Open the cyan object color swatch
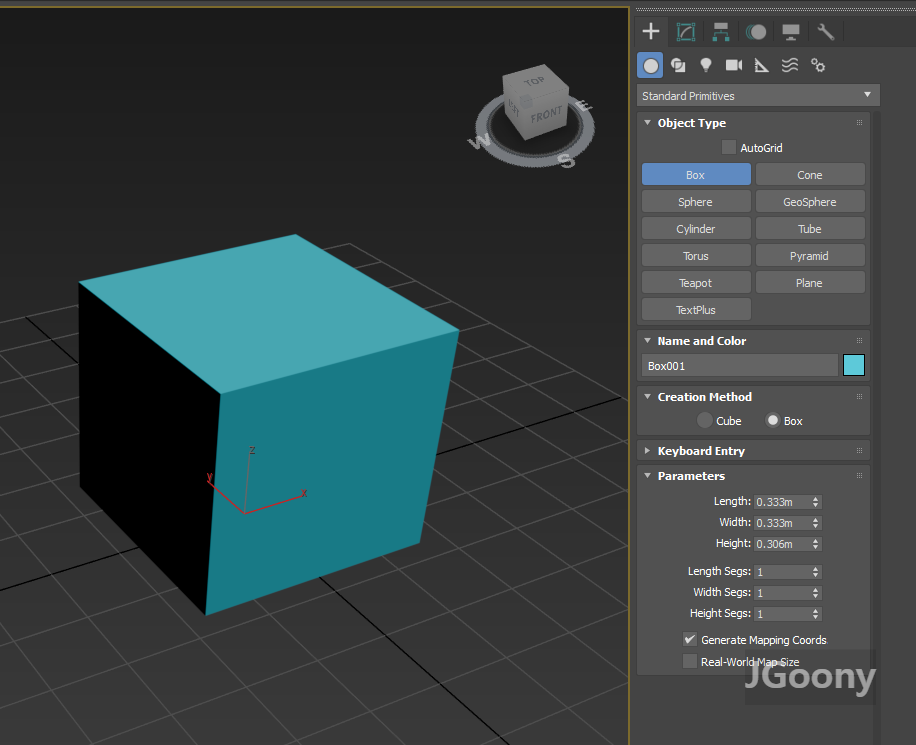This screenshot has width=916, height=745. pyautogui.click(x=853, y=365)
